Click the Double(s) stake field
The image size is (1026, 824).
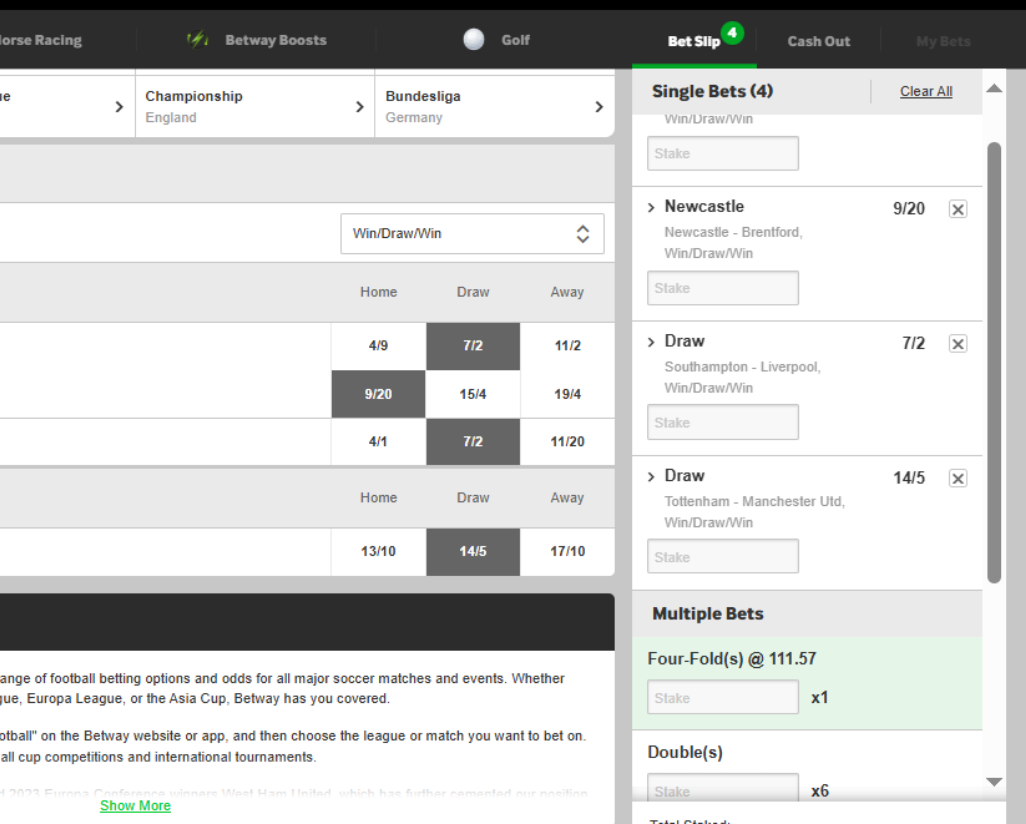[x=723, y=788]
